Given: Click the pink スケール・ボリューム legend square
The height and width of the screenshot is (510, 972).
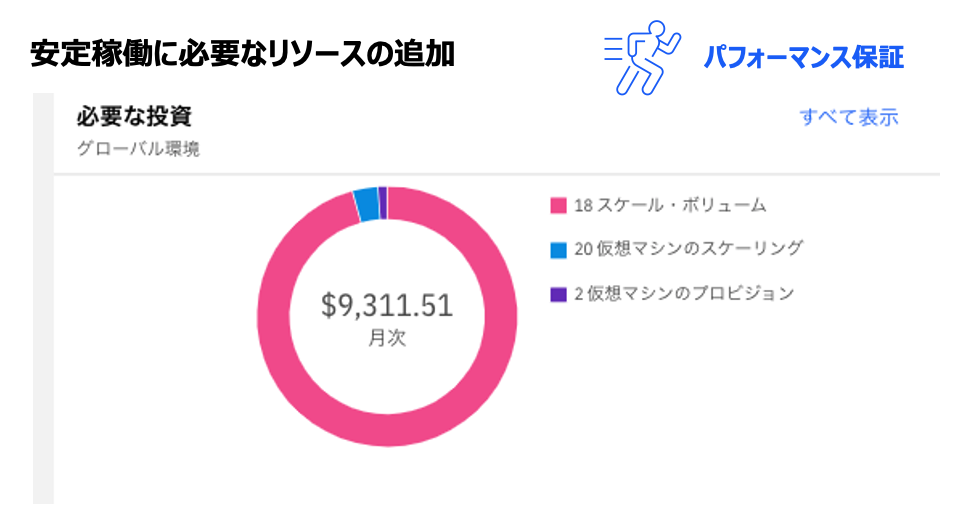Looking at the screenshot, I should click(x=558, y=206).
